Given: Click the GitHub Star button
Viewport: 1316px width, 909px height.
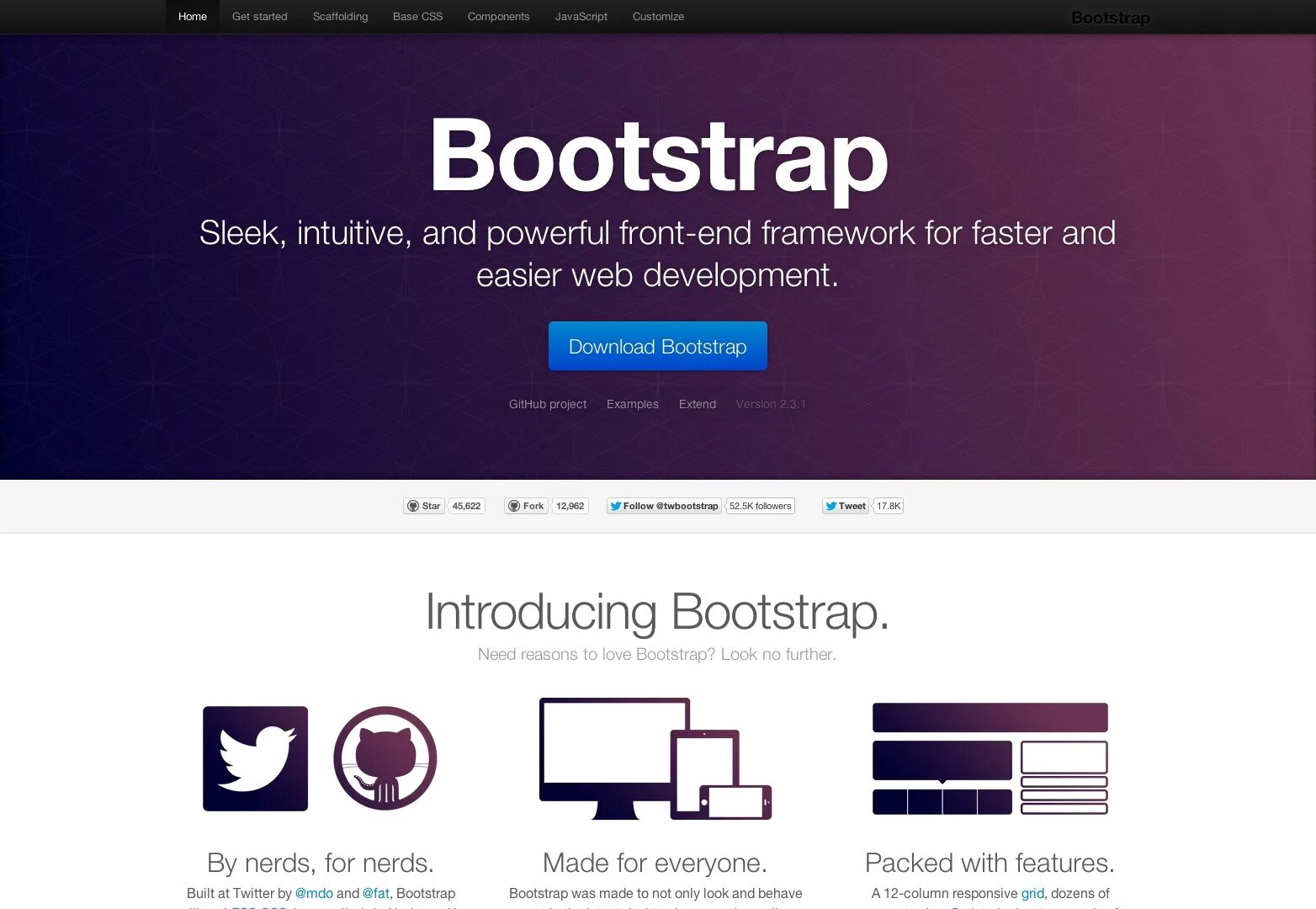Looking at the screenshot, I should pos(424,506).
